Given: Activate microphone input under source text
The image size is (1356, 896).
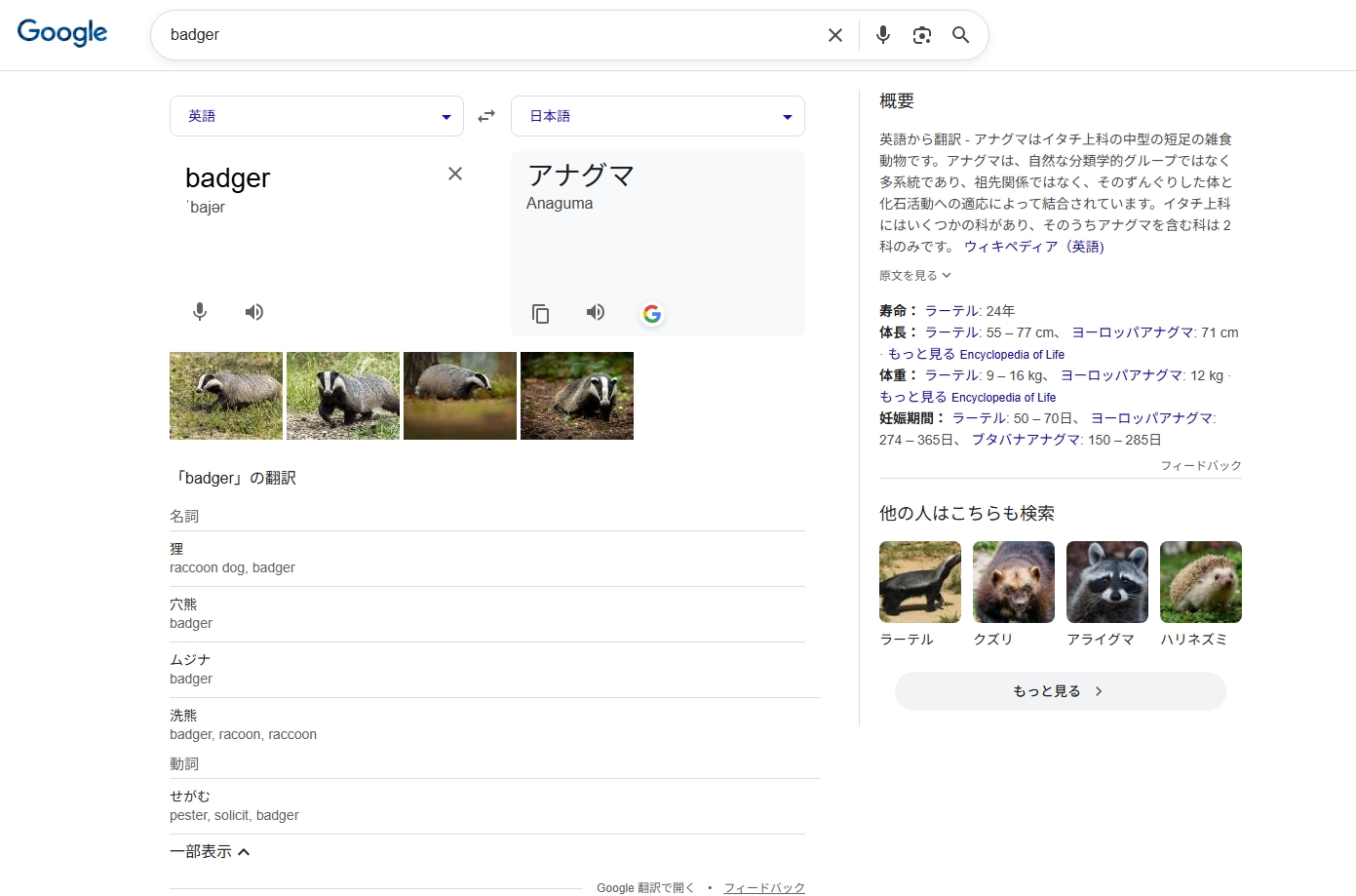Looking at the screenshot, I should pyautogui.click(x=200, y=312).
